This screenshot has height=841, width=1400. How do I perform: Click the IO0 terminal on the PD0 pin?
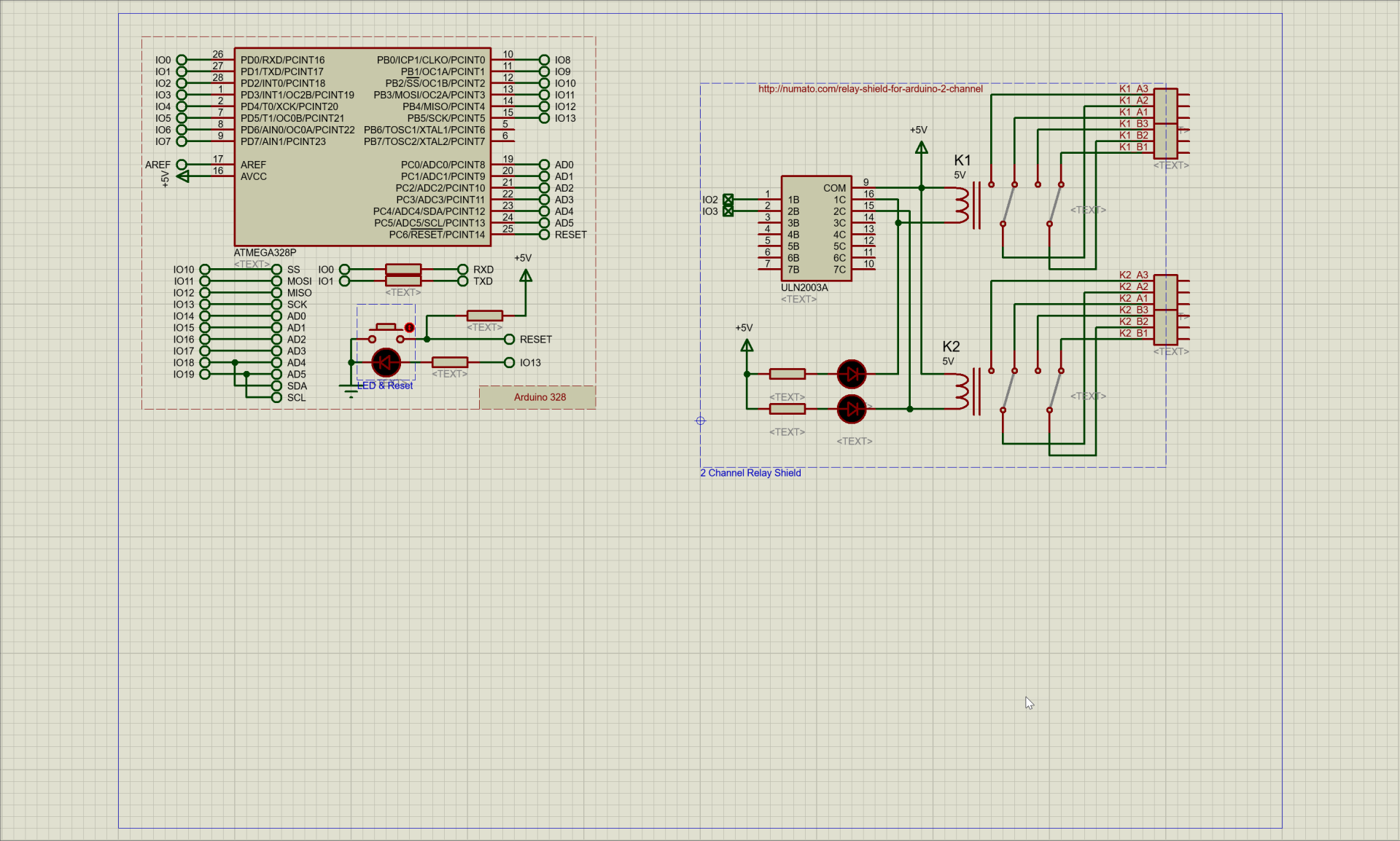point(182,60)
